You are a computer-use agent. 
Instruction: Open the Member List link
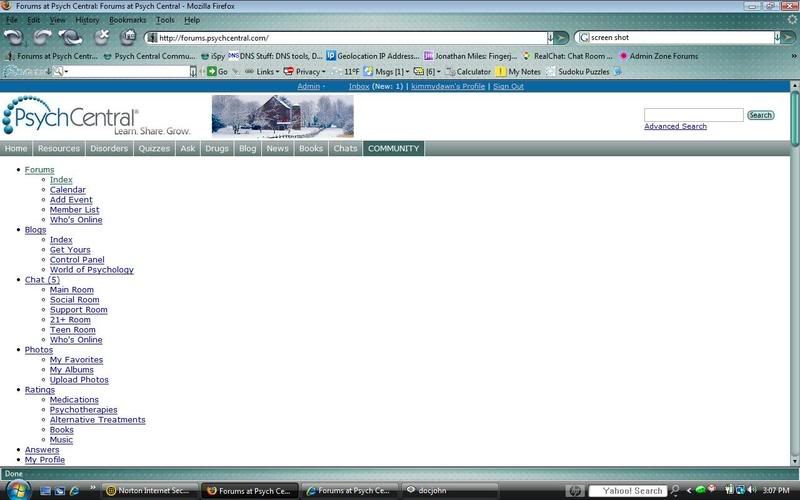click(74, 210)
